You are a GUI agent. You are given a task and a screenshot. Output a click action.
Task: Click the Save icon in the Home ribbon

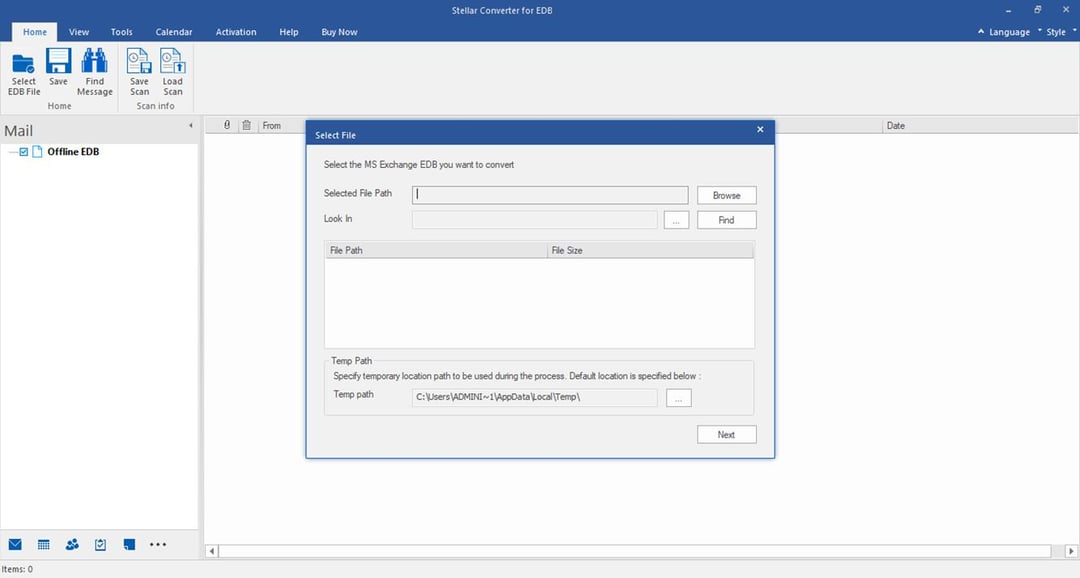coord(58,68)
